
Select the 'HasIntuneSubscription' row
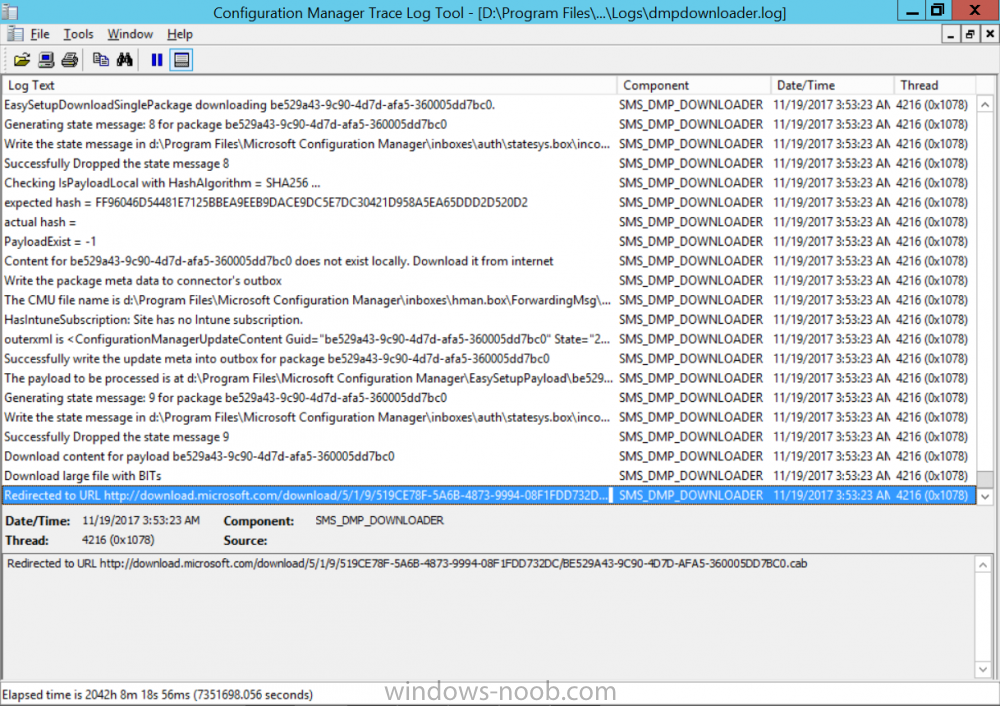[489, 320]
